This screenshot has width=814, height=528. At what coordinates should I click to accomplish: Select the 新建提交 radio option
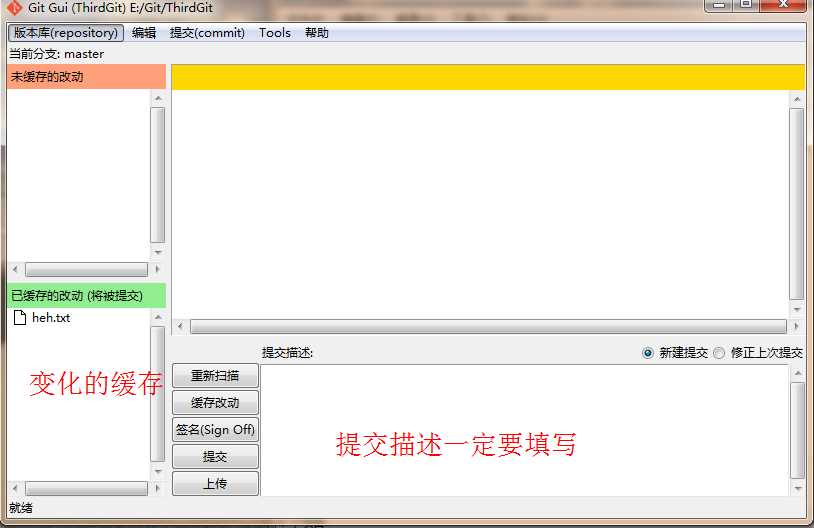click(x=647, y=353)
